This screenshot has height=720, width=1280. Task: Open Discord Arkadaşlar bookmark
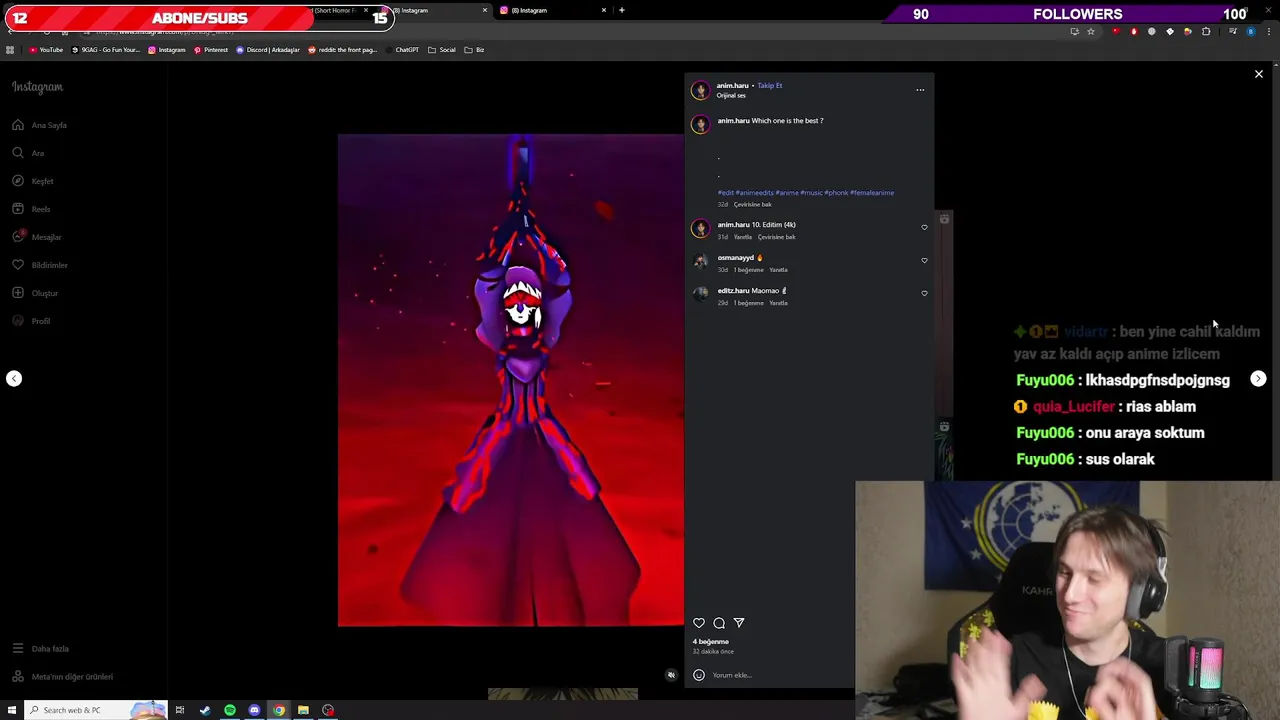[x=268, y=50]
